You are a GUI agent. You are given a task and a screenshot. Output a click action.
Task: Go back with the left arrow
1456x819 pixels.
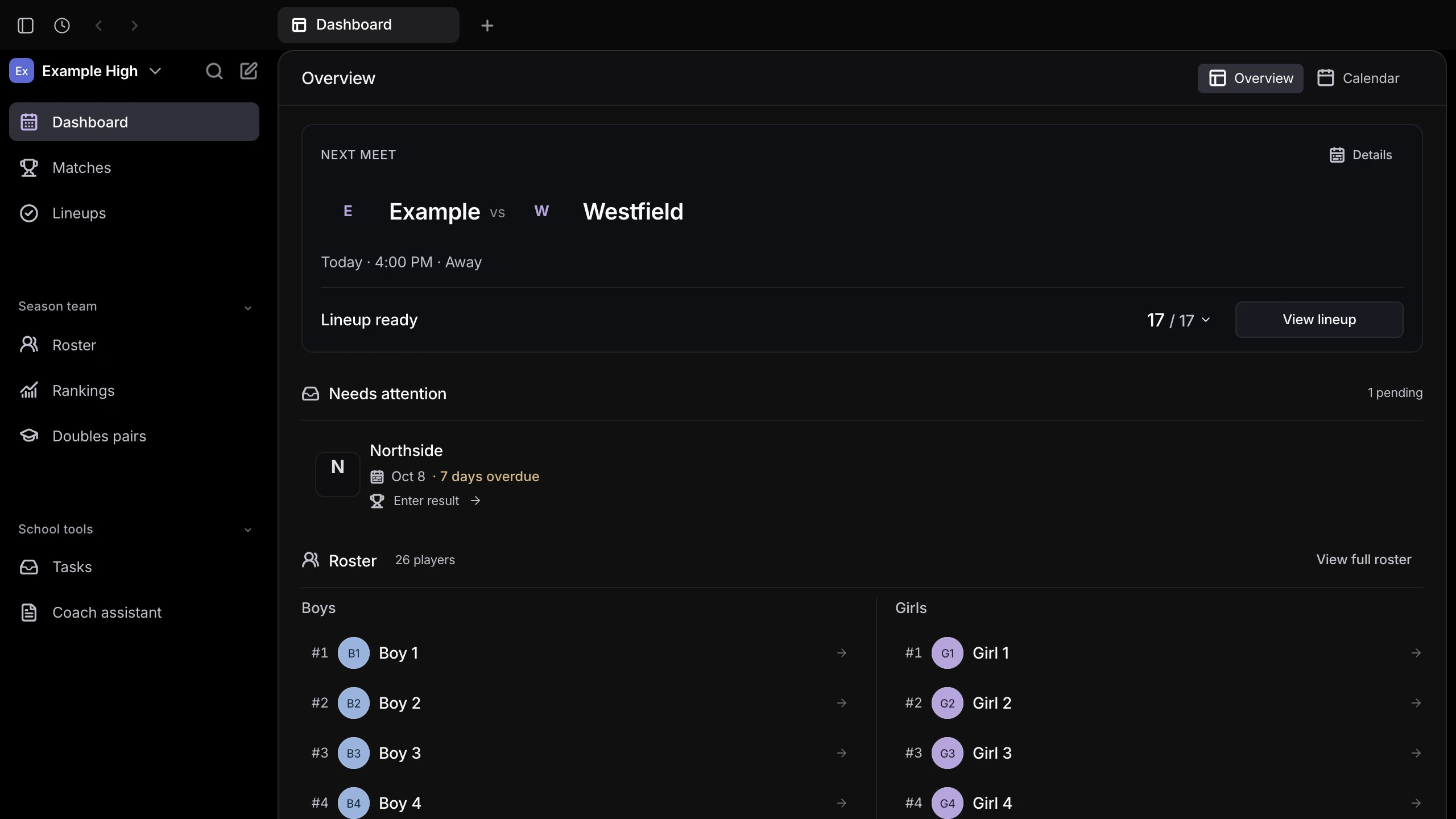(98, 26)
